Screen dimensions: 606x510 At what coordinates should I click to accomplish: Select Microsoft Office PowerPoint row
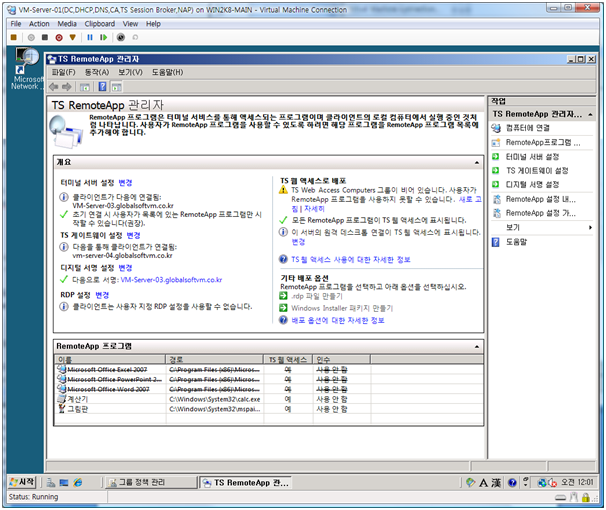point(269,380)
